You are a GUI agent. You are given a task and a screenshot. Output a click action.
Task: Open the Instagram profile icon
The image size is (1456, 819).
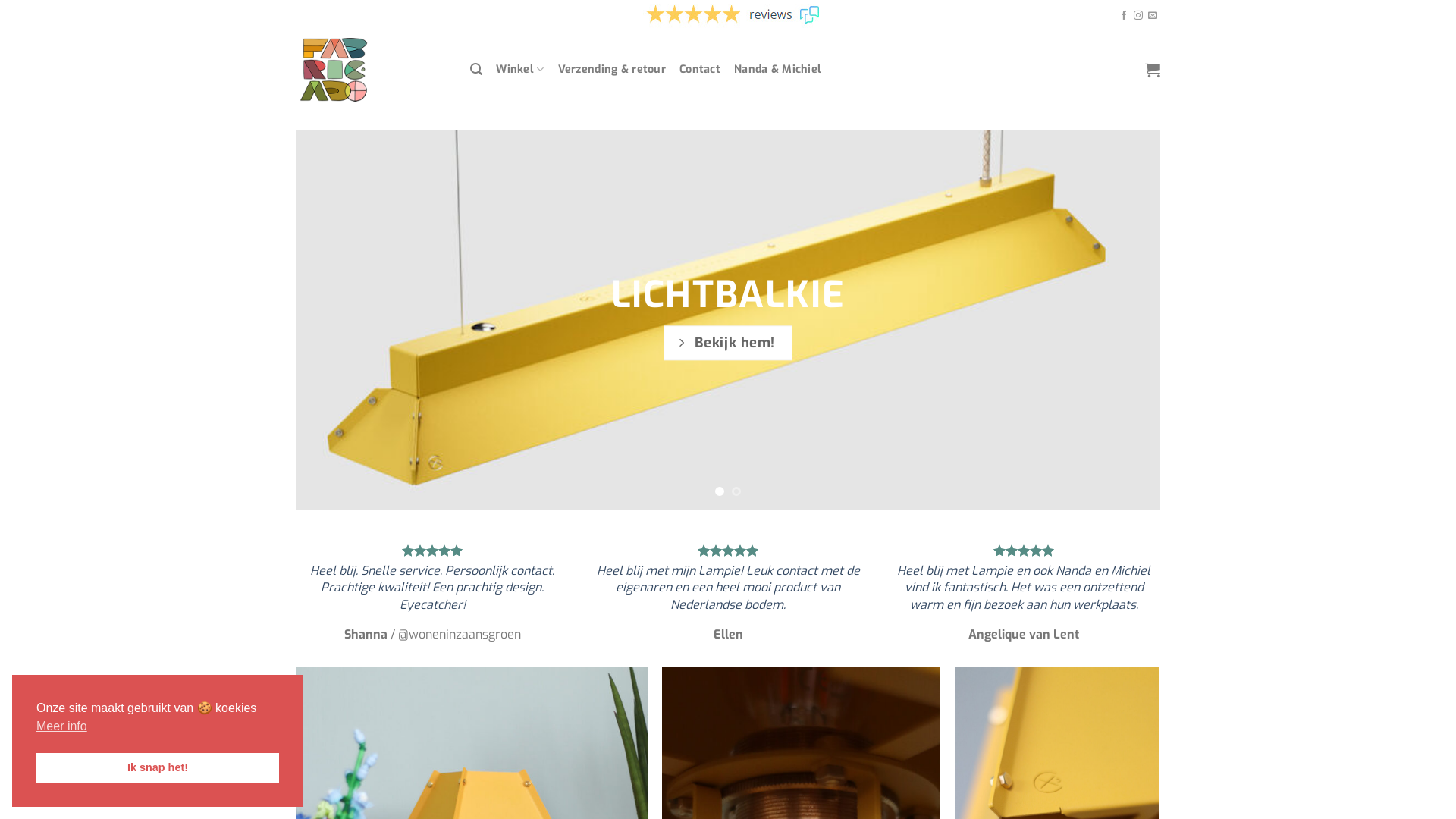pyautogui.click(x=1138, y=15)
